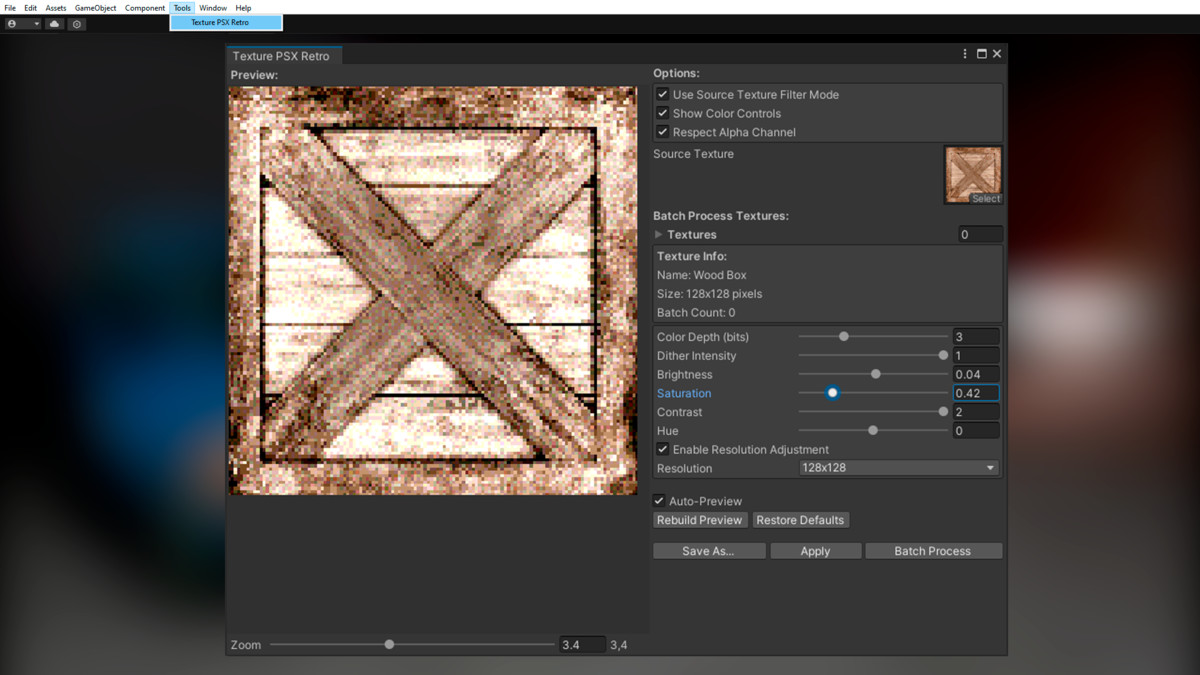Open the GameObject menu
The height and width of the screenshot is (675, 1200).
95,8
